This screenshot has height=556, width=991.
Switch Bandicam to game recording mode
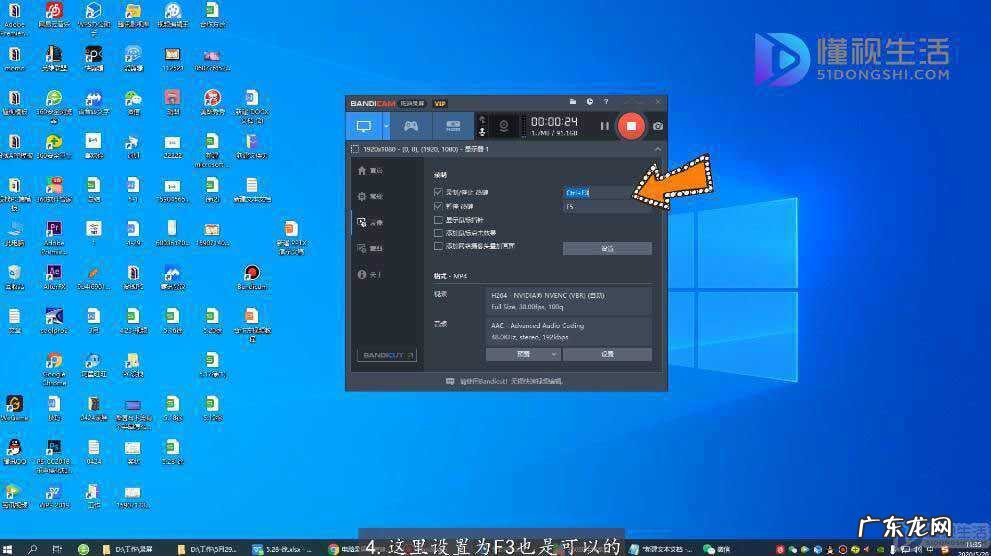coord(411,126)
